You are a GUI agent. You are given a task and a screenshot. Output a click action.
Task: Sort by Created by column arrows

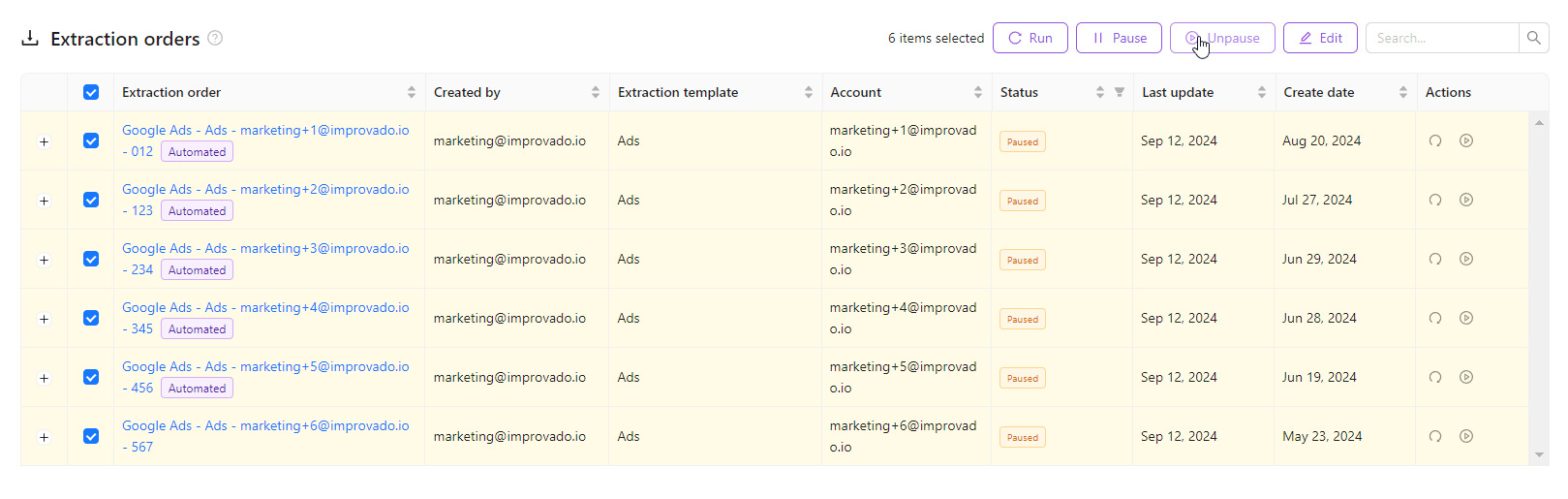tap(596, 92)
